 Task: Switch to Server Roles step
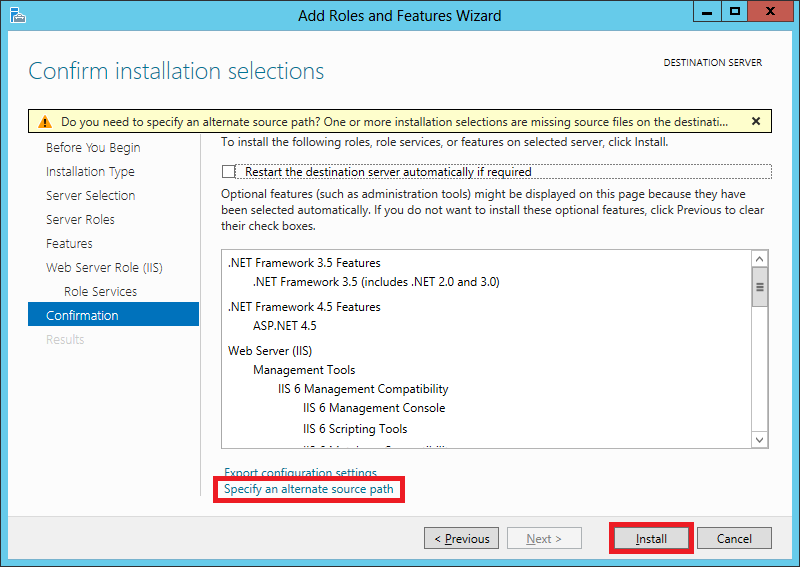click(x=80, y=219)
